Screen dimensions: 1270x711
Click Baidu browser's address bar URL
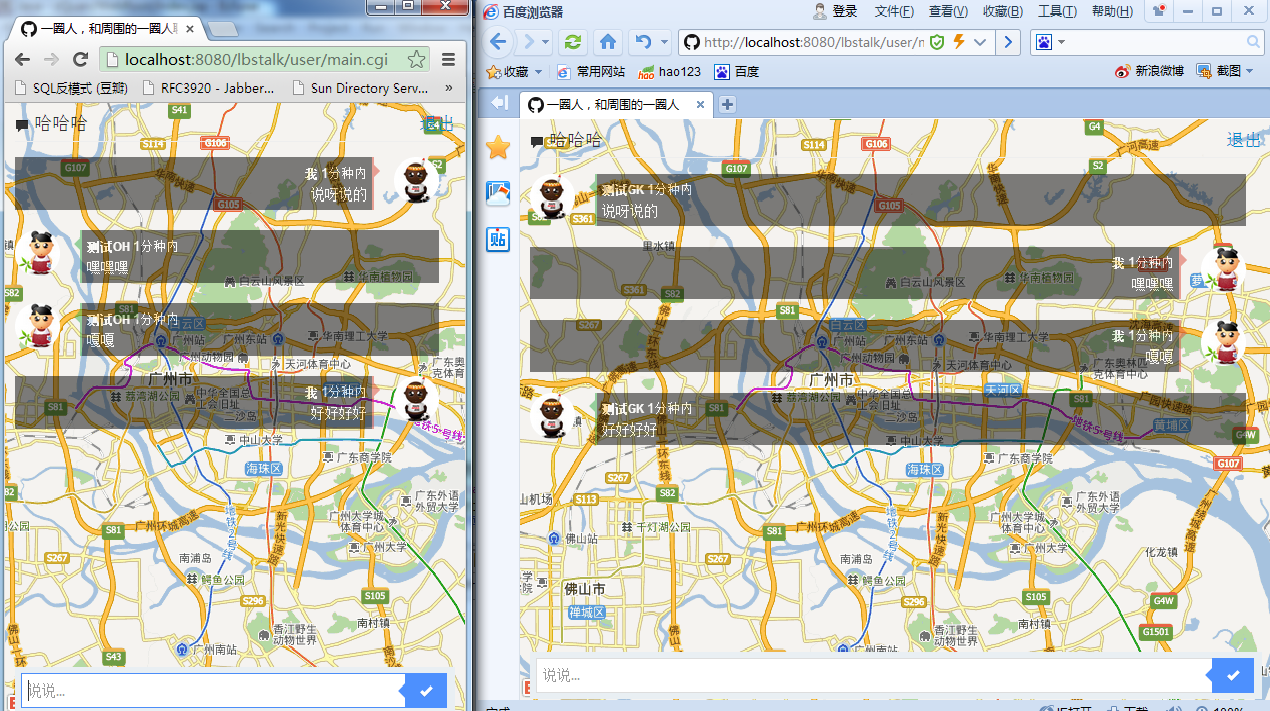tap(812, 42)
